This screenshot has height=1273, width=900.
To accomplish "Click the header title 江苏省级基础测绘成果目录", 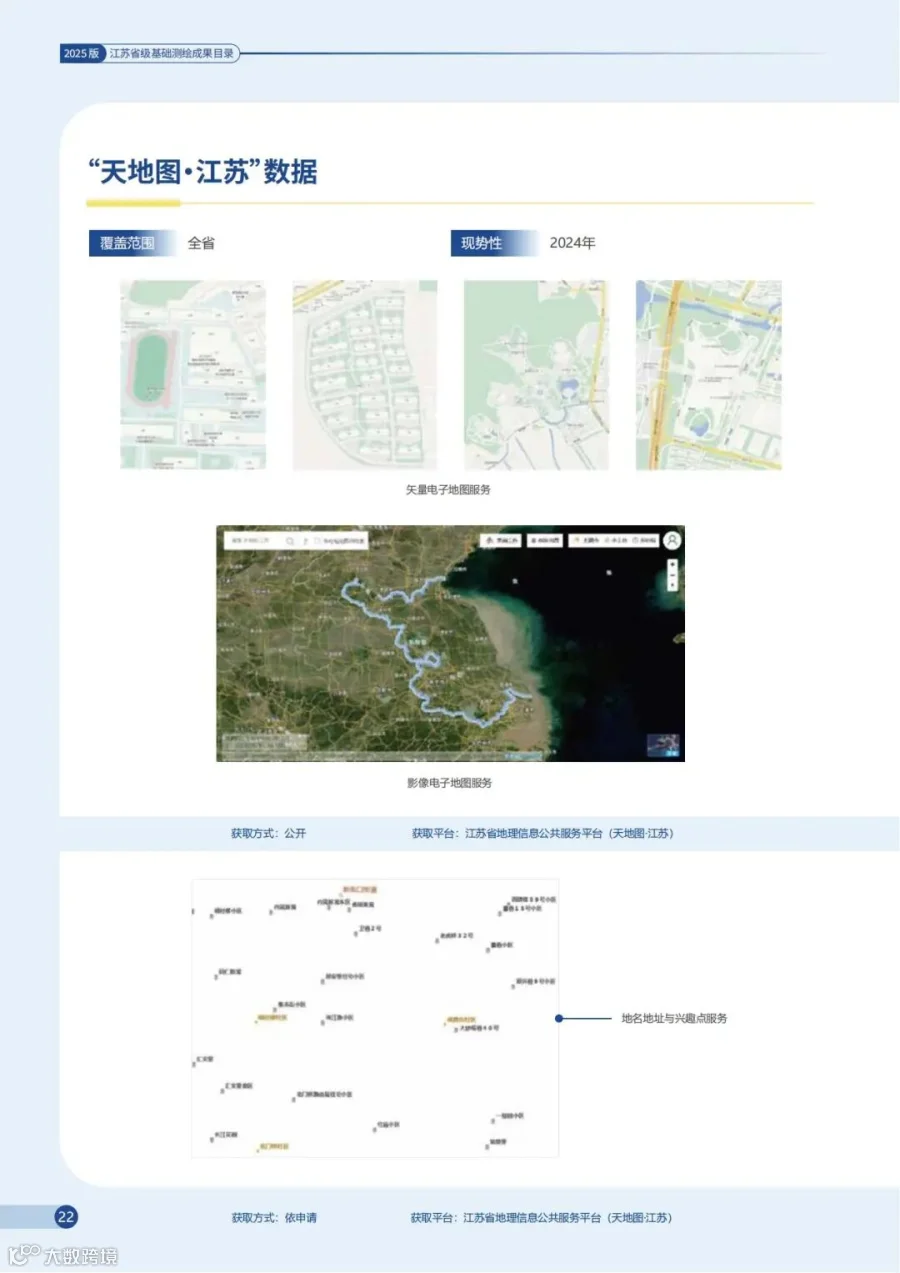I will click(x=172, y=54).
